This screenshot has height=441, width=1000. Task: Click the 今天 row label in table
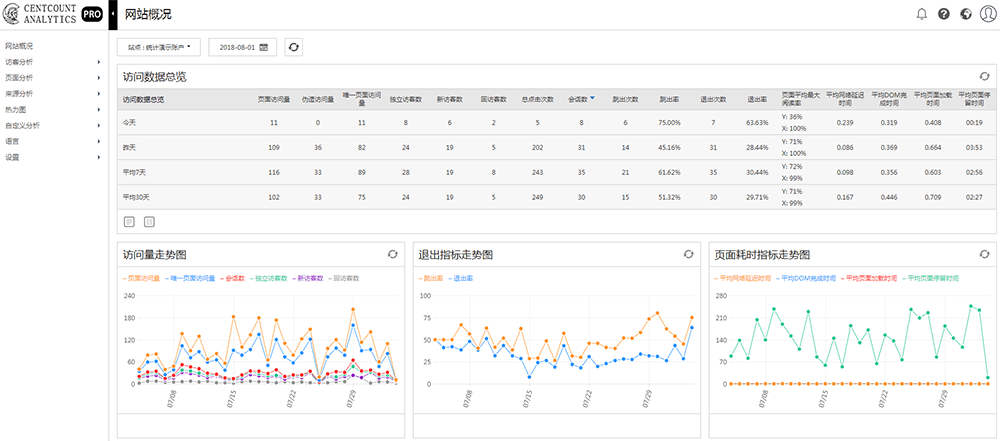pyautogui.click(x=129, y=122)
